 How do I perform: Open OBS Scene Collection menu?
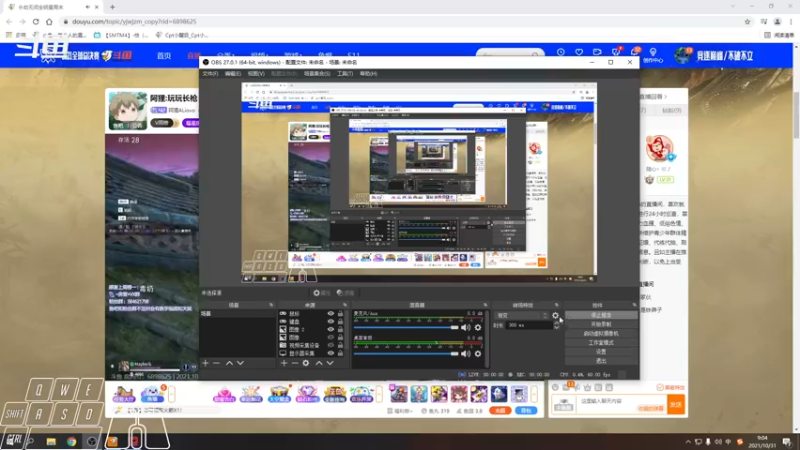point(317,73)
